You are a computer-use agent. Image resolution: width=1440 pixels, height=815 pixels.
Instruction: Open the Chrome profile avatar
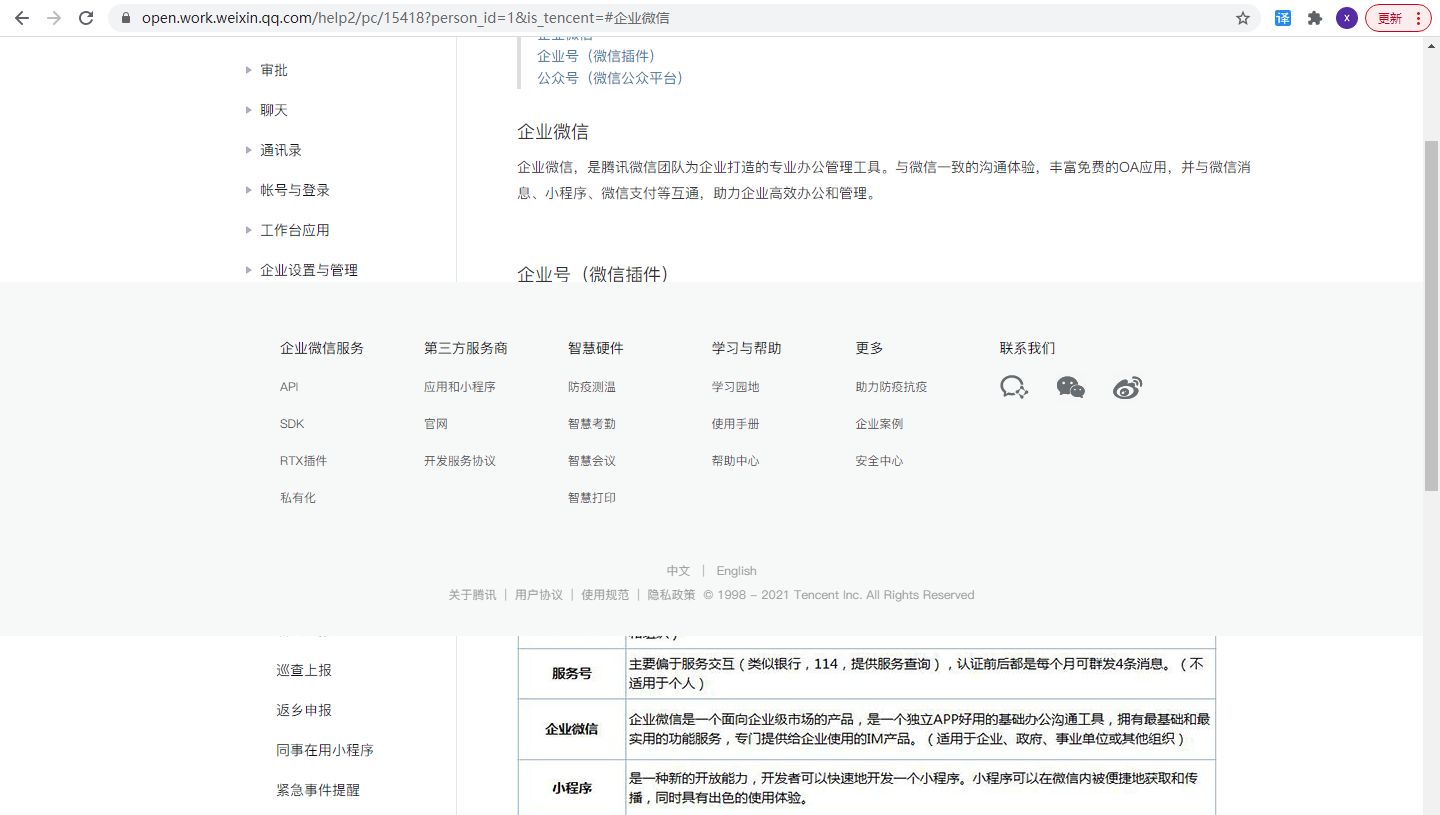click(1347, 18)
